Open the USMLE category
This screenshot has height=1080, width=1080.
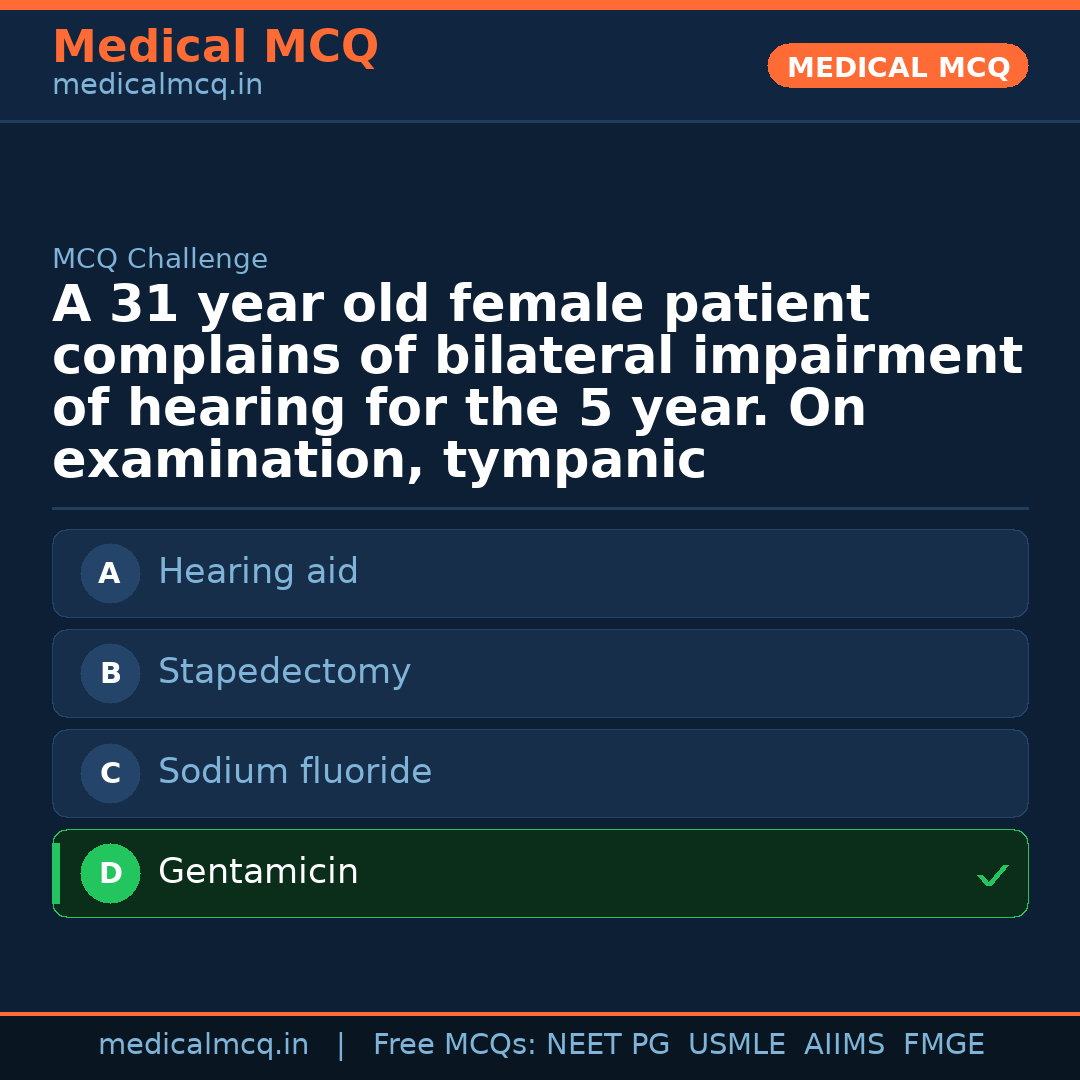point(737,1044)
